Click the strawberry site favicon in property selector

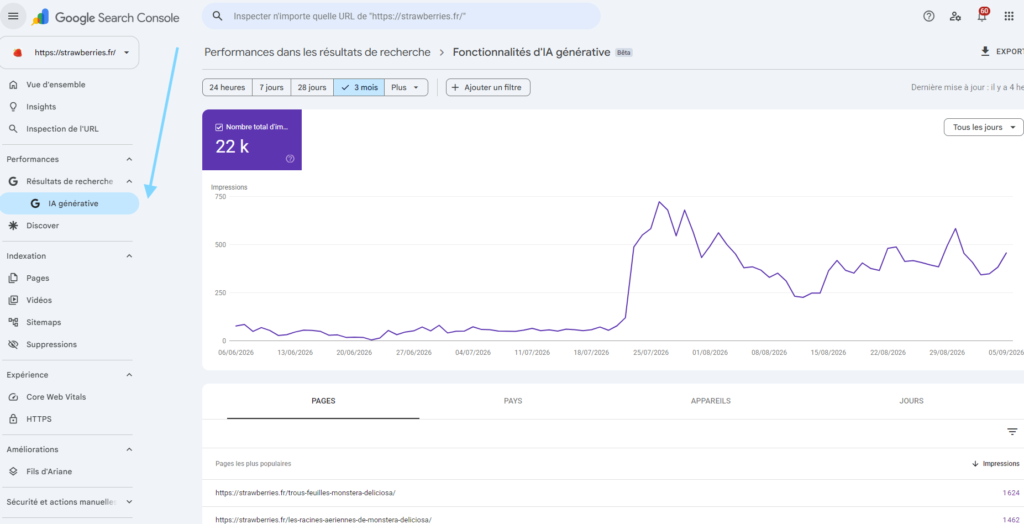[x=18, y=52]
